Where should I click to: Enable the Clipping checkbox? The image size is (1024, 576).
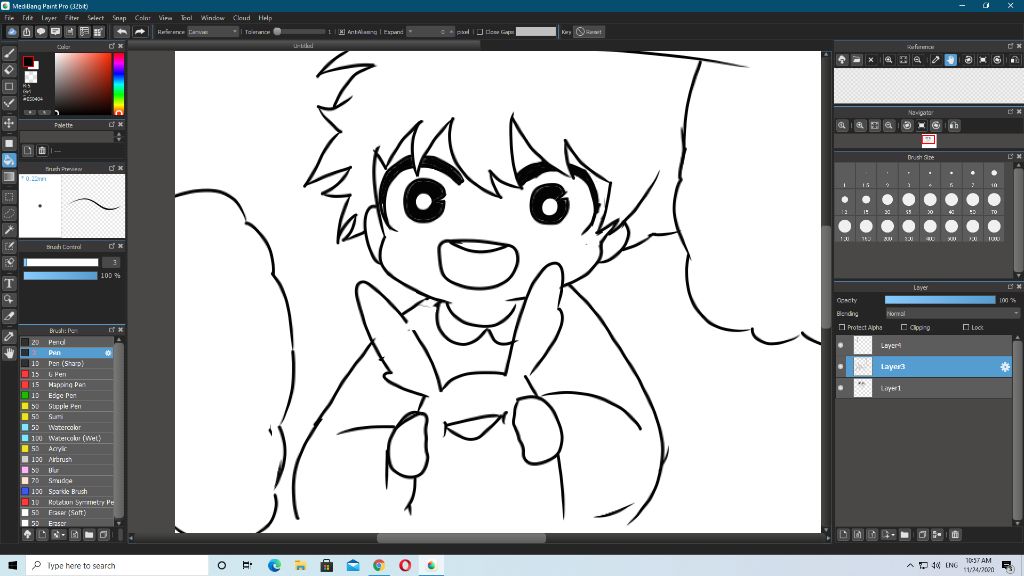[904, 327]
